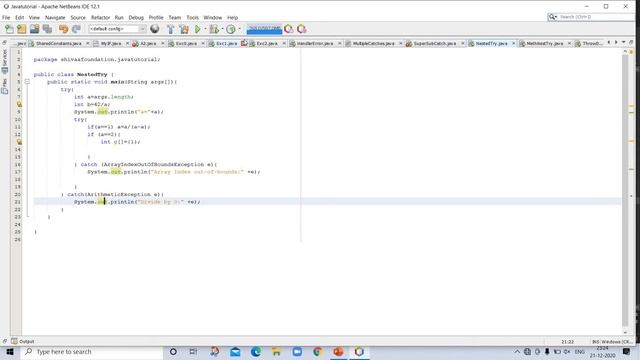Open the Refactor menu
The width and height of the screenshot is (640, 360).
pos(100,18)
